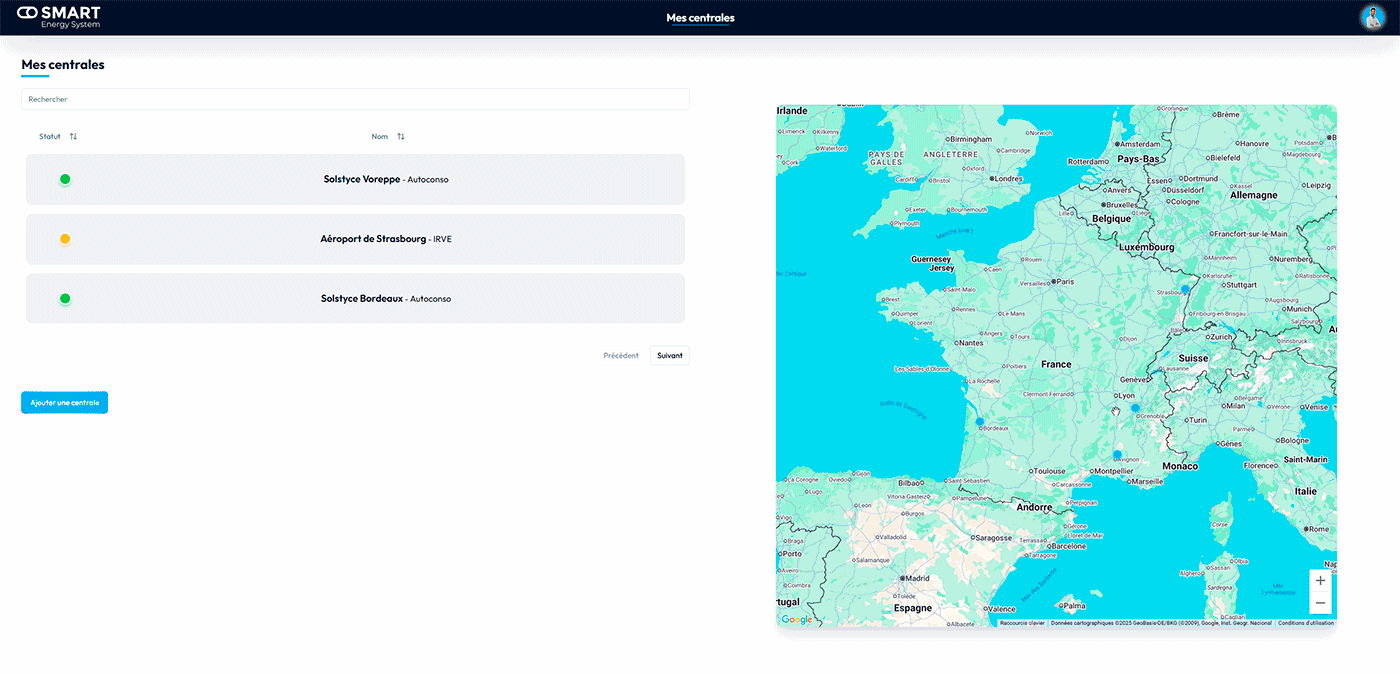1400x673 pixels.
Task: Zoom in on the map
Action: click(1320, 581)
